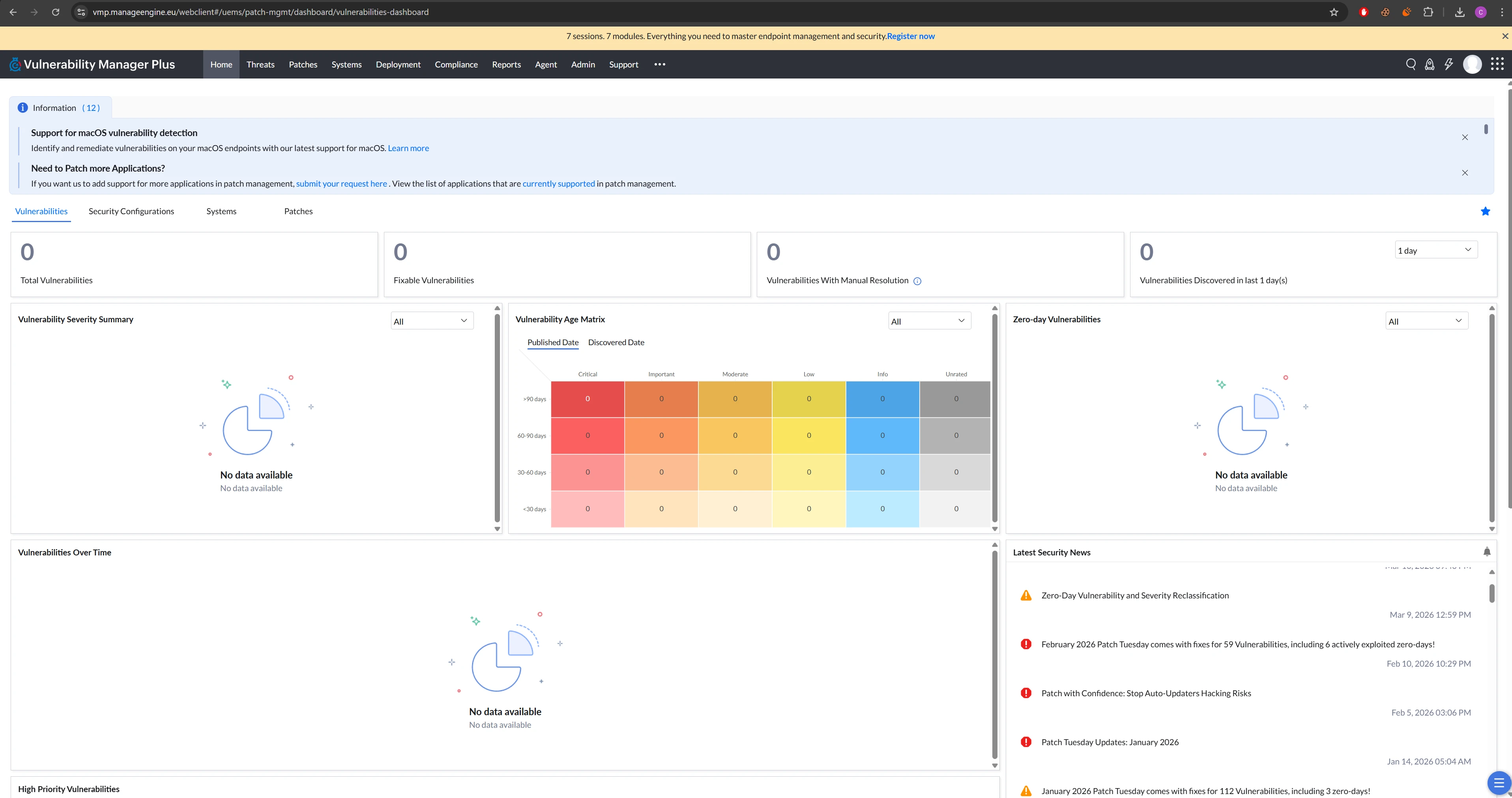This screenshot has width=1512, height=798.
Task: Click warning icon for January 2026 Patch Tuesday news
Action: 1026,791
